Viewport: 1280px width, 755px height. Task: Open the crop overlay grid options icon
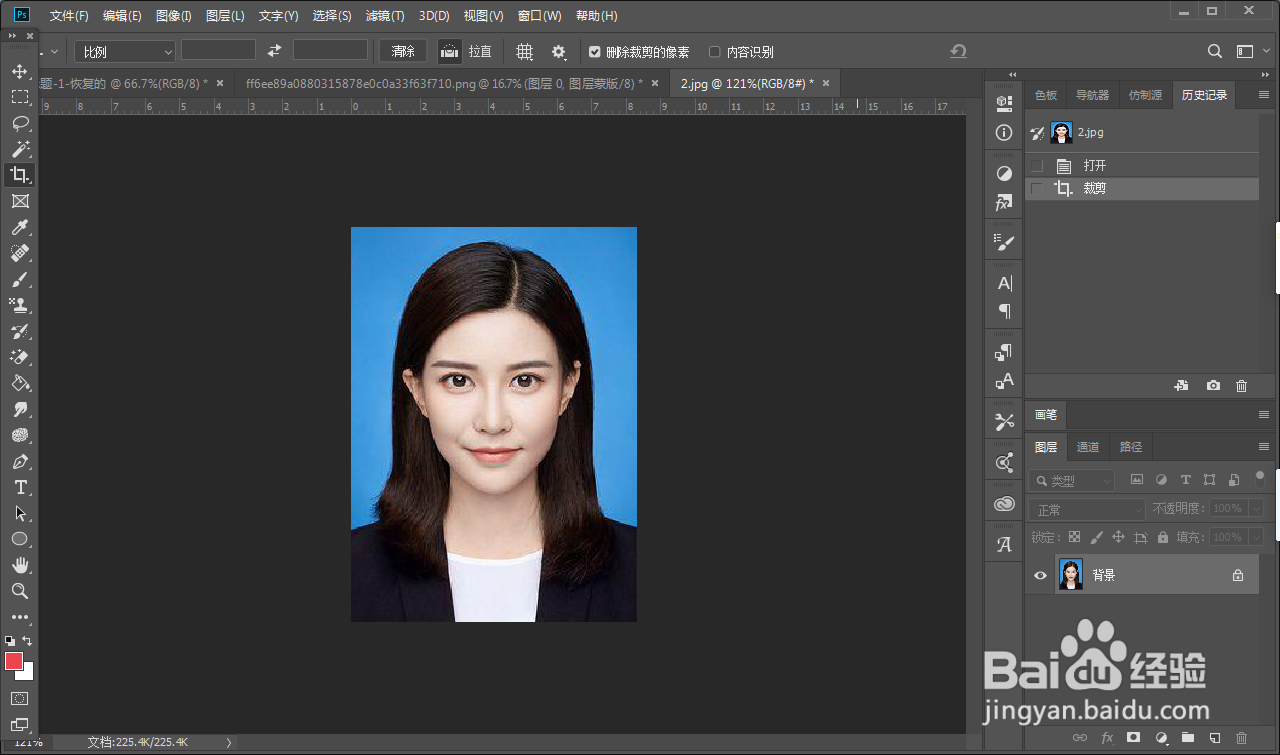click(524, 51)
